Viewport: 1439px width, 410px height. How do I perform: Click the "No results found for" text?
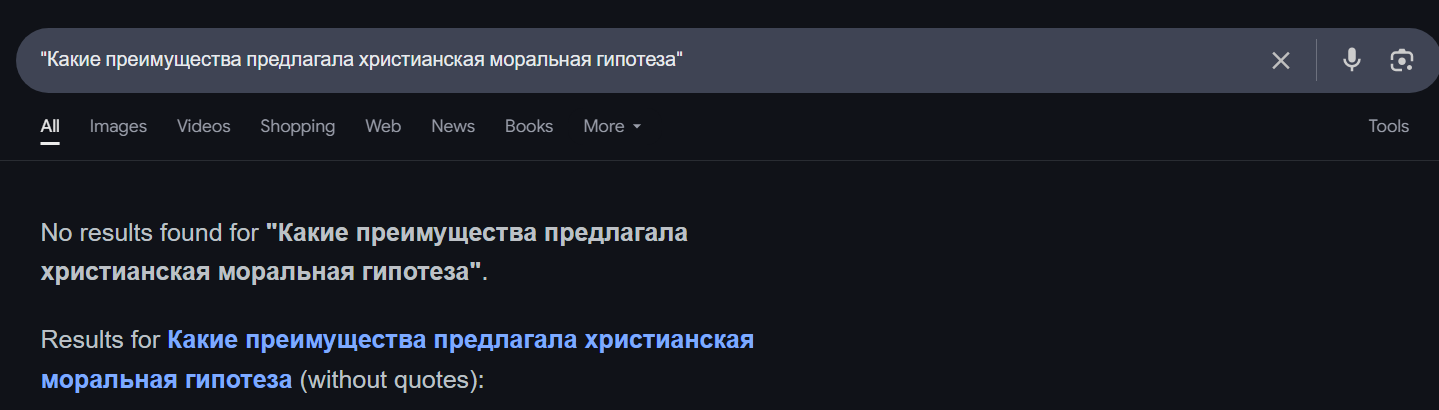click(x=150, y=233)
